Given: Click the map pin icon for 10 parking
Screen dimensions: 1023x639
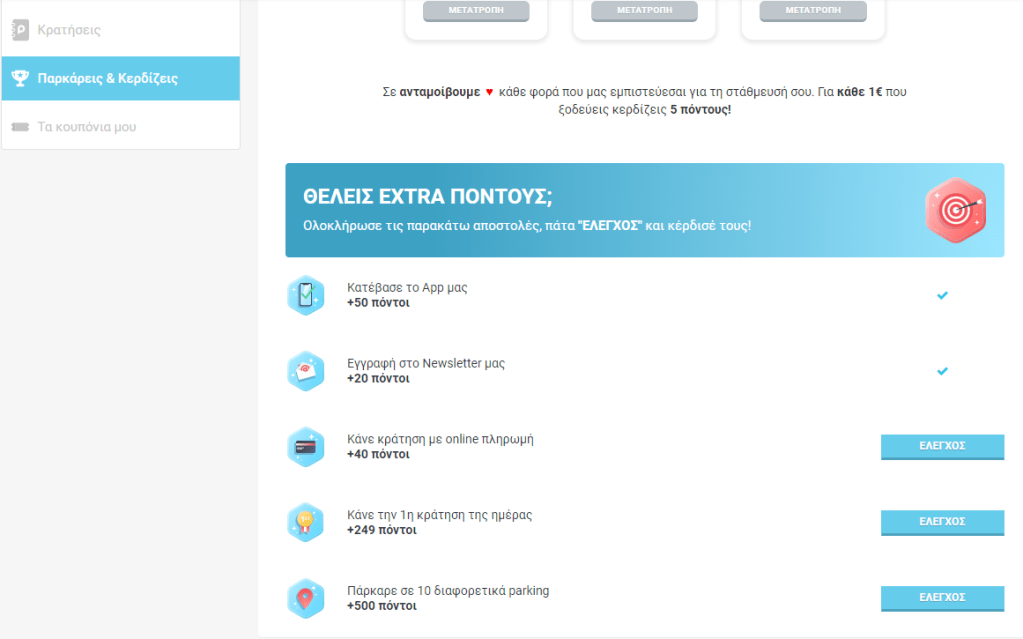Looking at the screenshot, I should (x=306, y=598).
